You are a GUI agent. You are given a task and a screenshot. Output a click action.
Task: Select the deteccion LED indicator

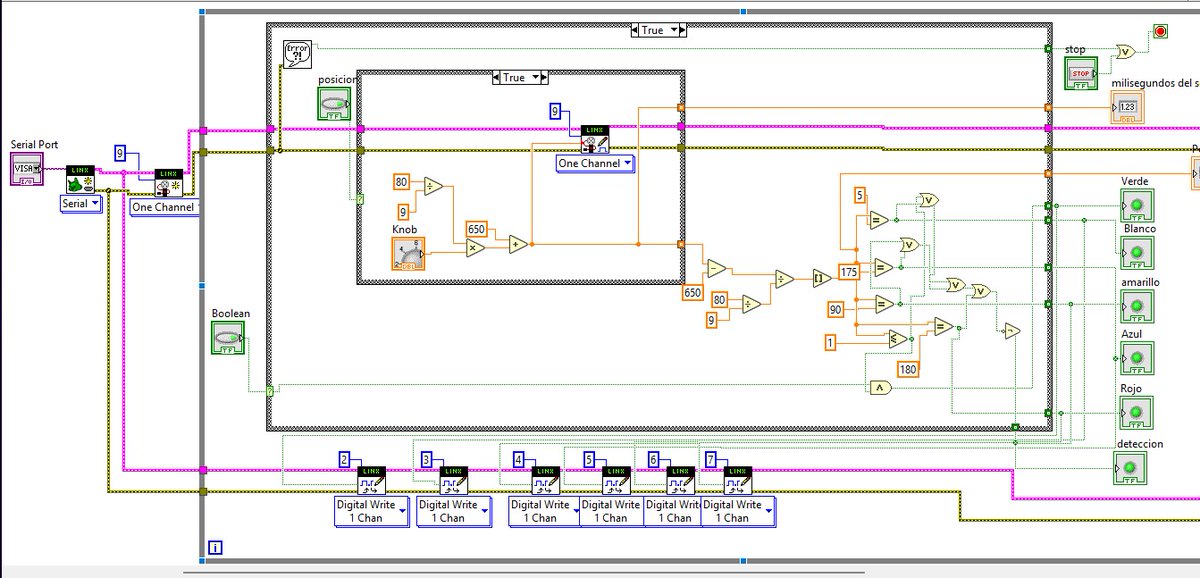tap(1130, 468)
